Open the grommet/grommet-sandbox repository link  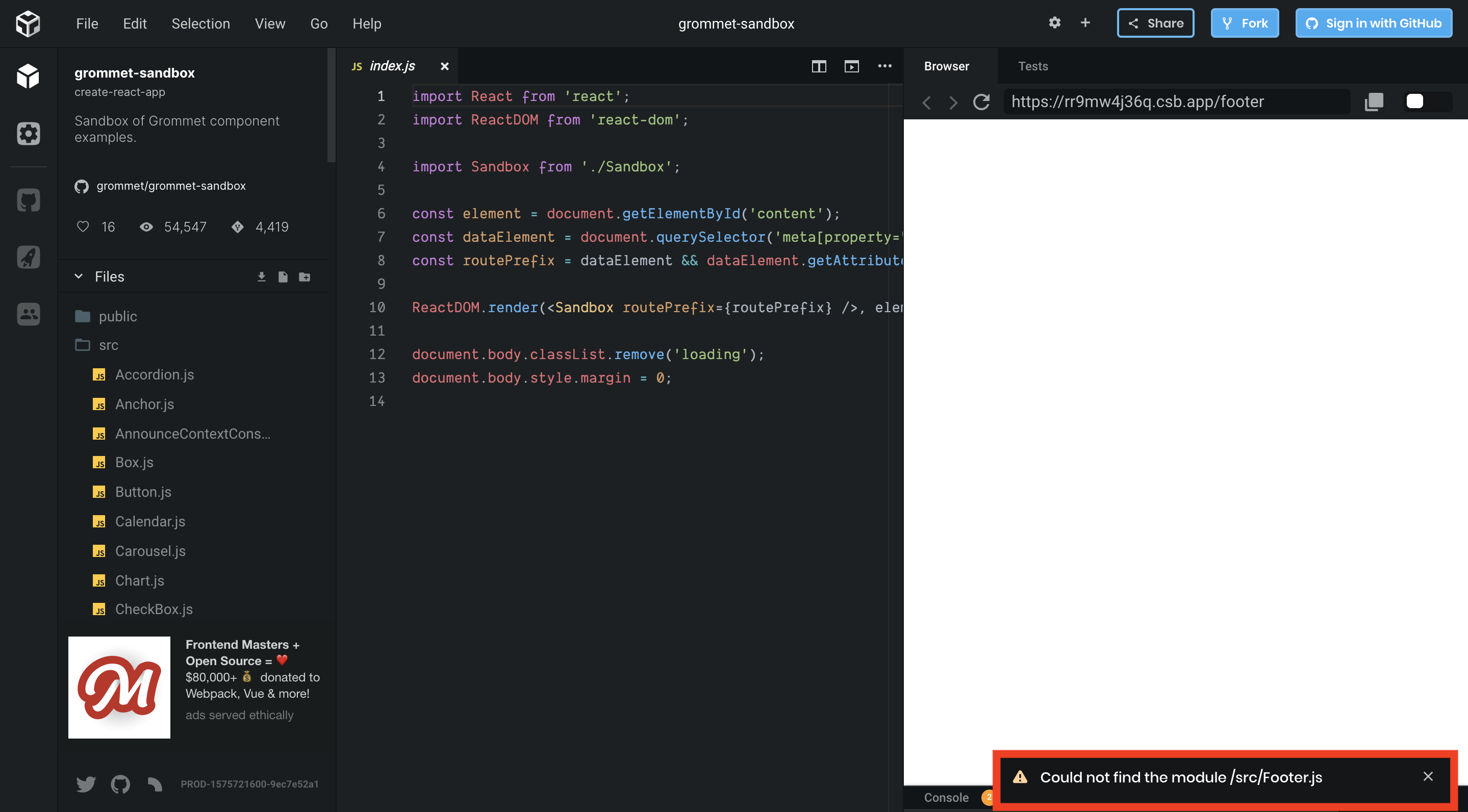click(x=171, y=186)
